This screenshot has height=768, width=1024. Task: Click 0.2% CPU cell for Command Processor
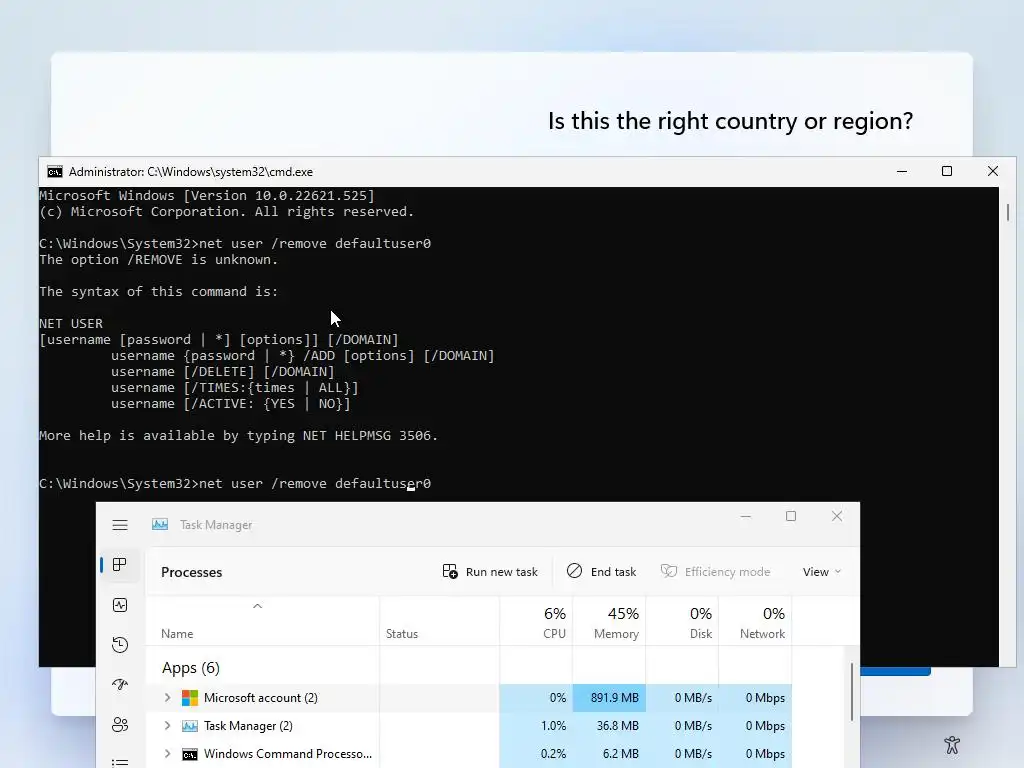[537, 754]
